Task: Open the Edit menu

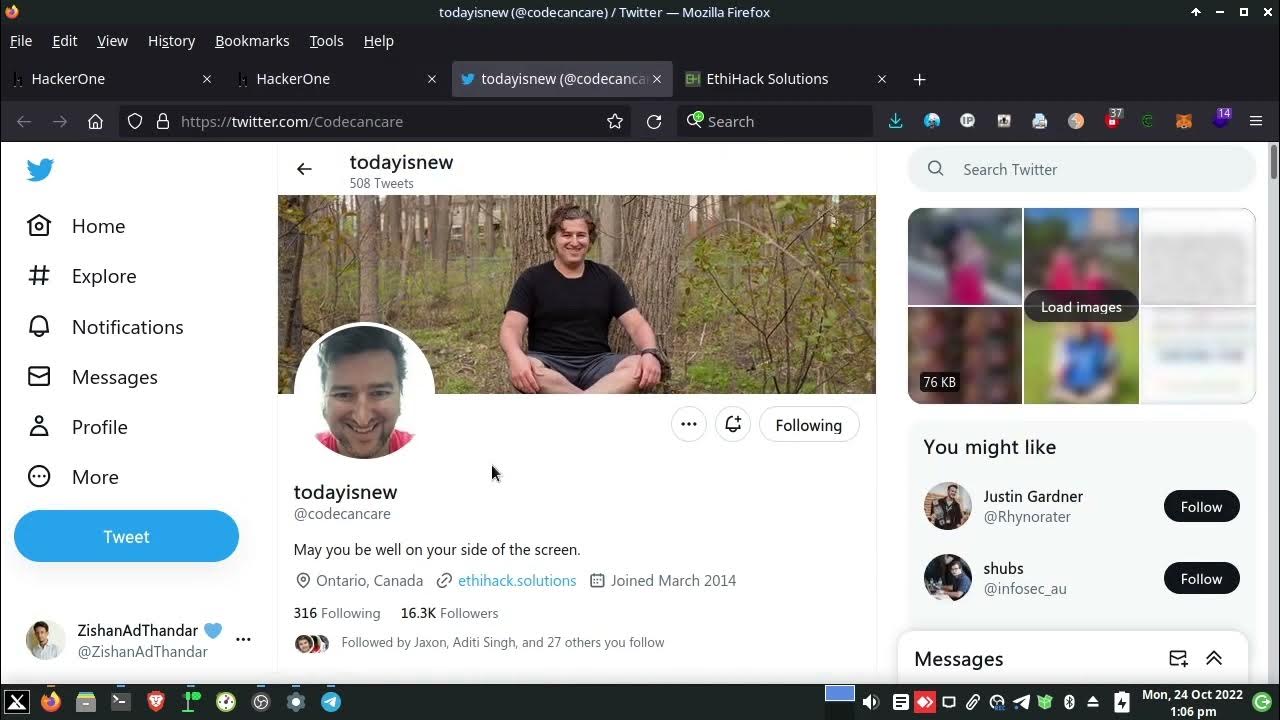Action: (65, 41)
